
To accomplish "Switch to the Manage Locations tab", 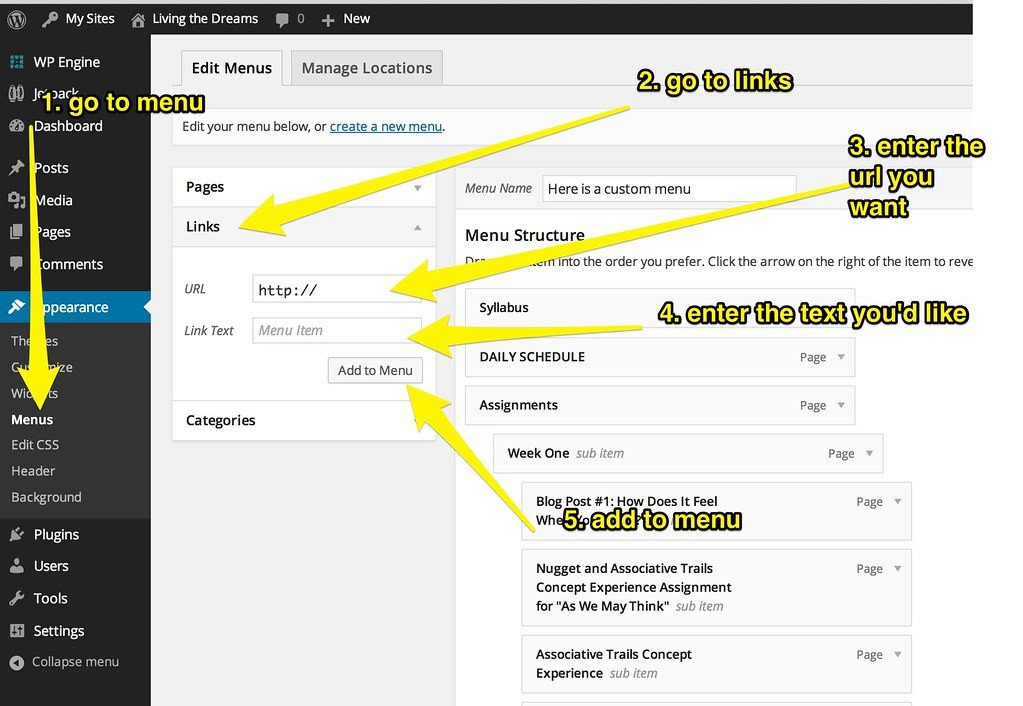I will (x=367, y=68).
